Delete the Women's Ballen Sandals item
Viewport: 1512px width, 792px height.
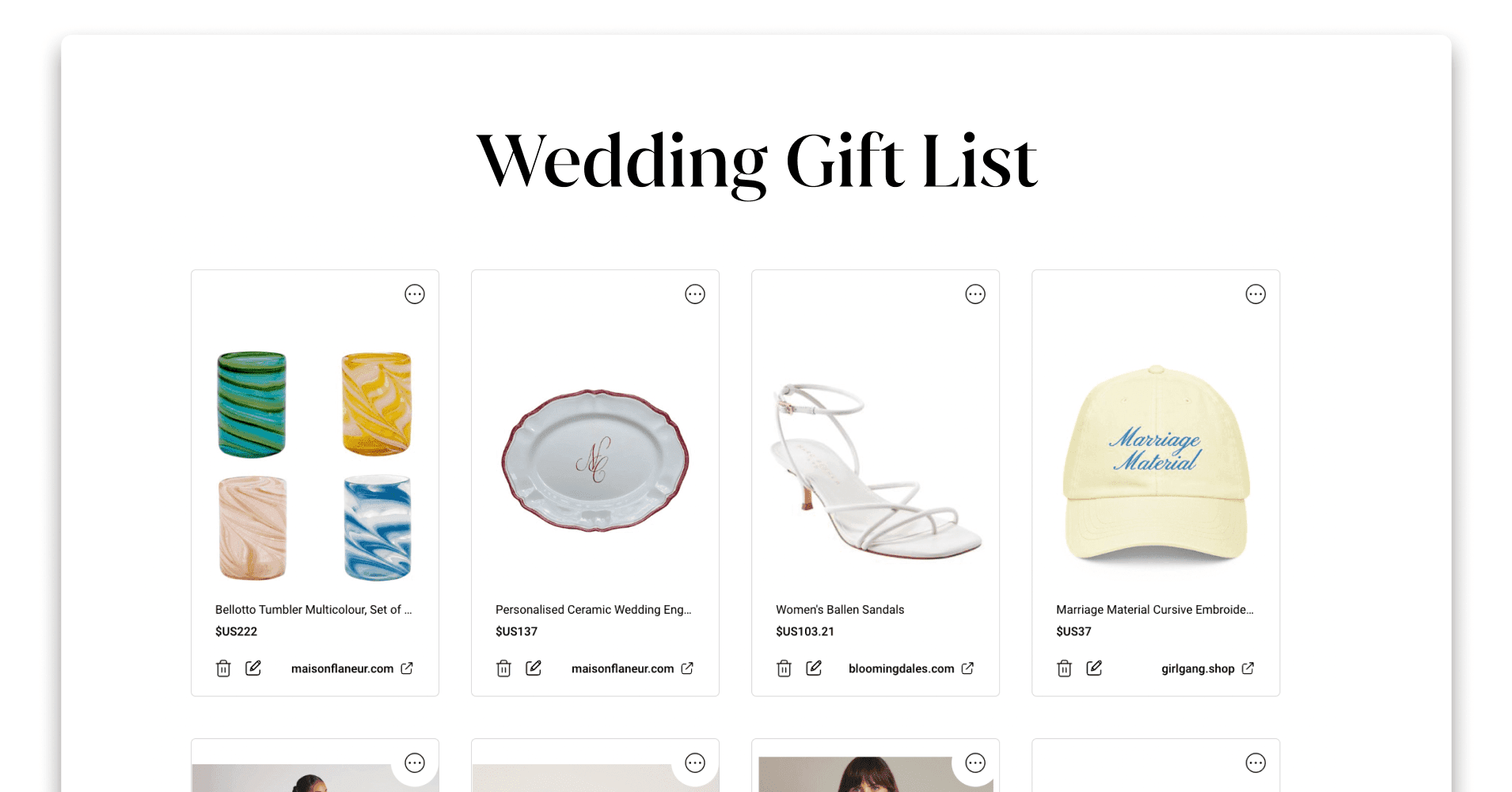point(784,668)
